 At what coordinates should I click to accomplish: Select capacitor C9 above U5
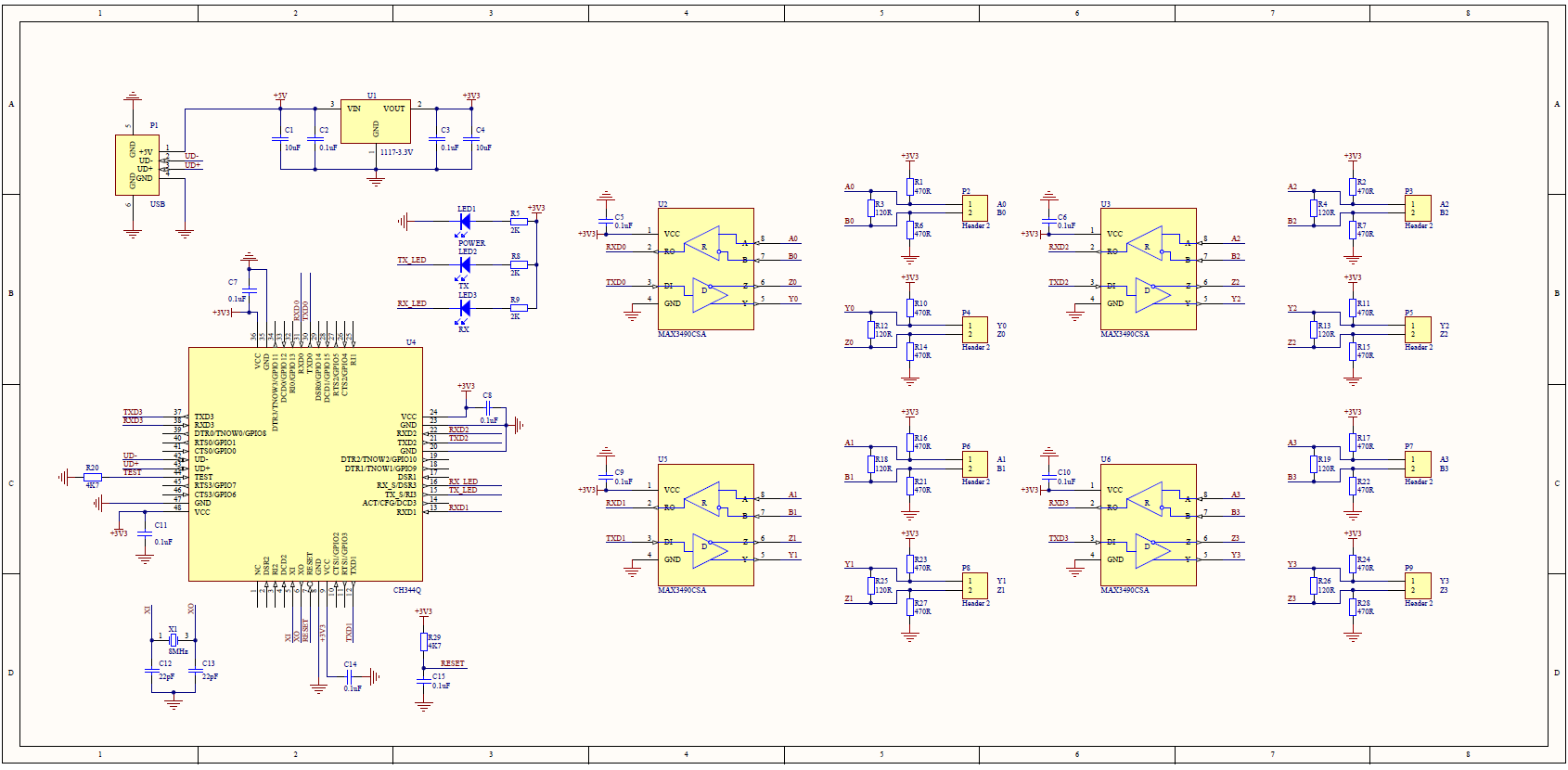point(606,476)
